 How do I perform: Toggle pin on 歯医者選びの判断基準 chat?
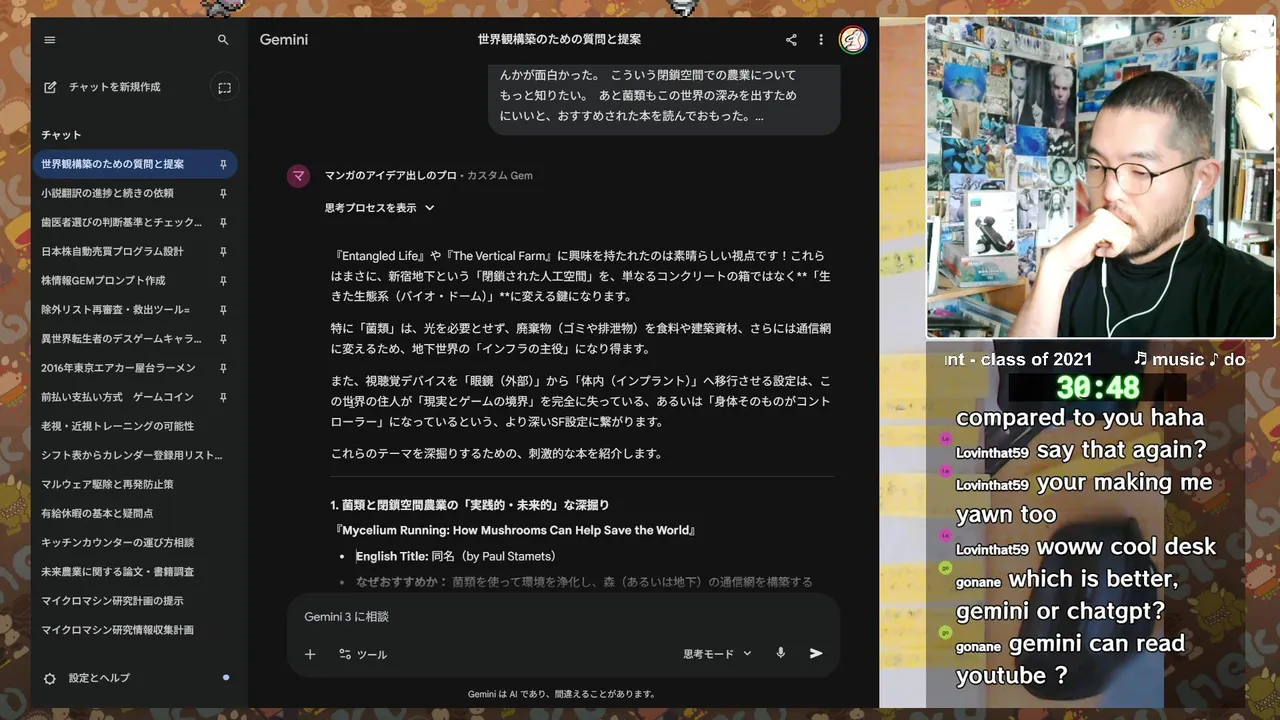[223, 222]
